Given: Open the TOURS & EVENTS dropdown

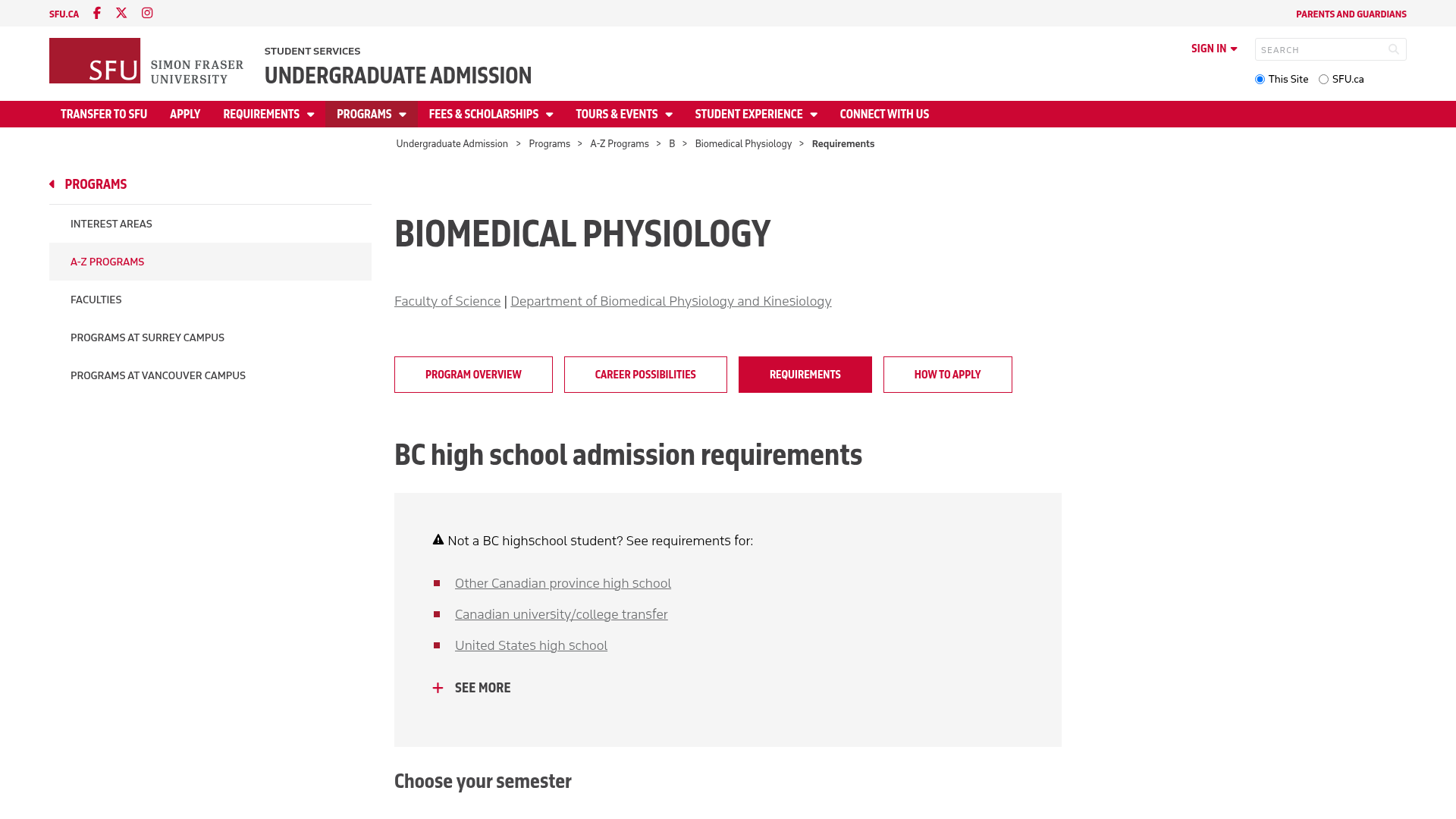Looking at the screenshot, I should pyautogui.click(x=624, y=114).
